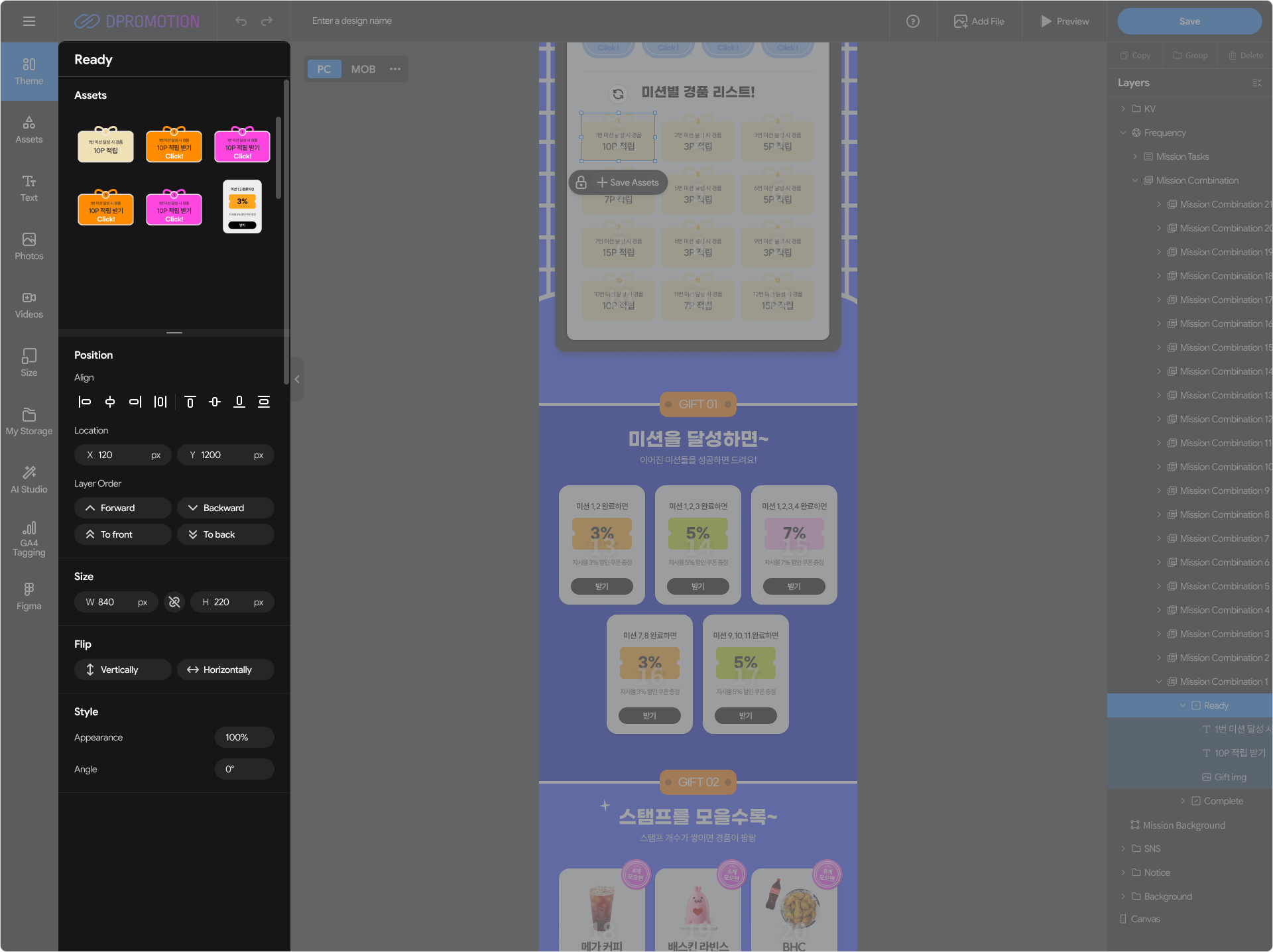
Task: Expand Mission Combination 9 layer
Action: 1159,491
